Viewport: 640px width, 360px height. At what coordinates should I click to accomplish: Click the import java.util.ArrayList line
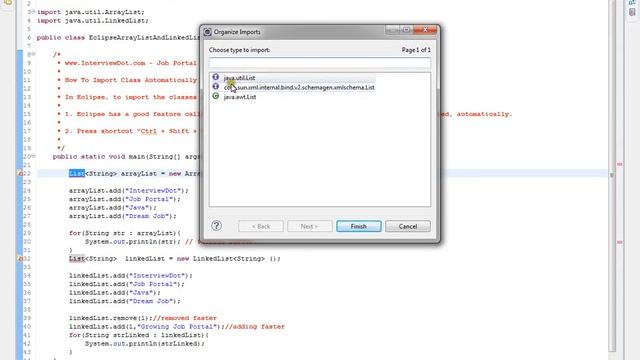click(91, 12)
